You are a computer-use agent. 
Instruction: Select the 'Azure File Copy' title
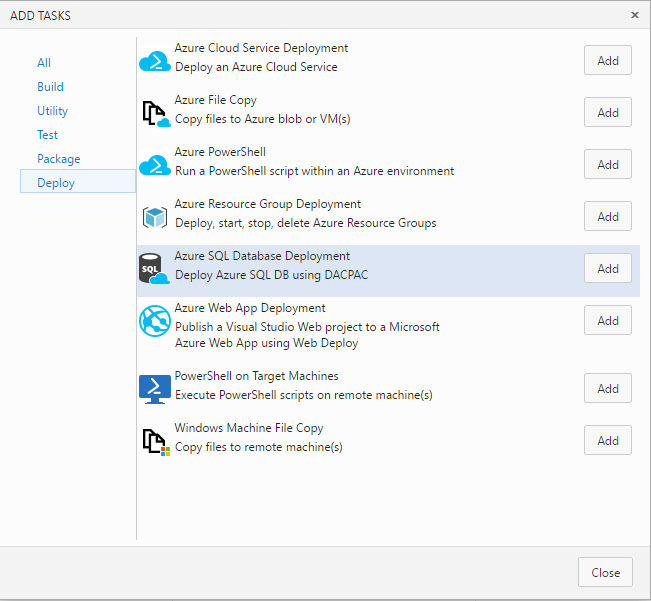pyautogui.click(x=215, y=100)
